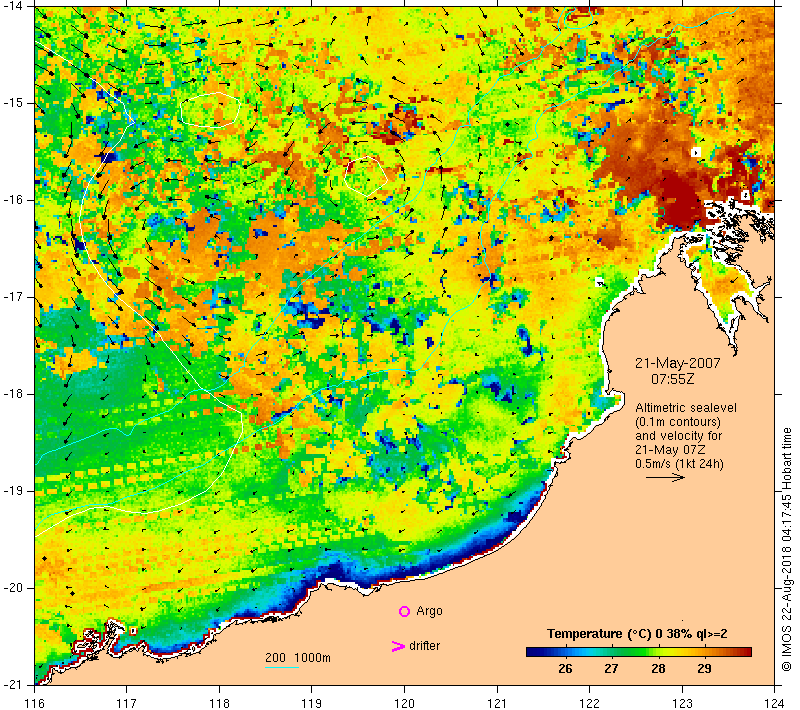Click the 'Altimetric sealevel' caption line
800x710 pixels.
(x=686, y=408)
